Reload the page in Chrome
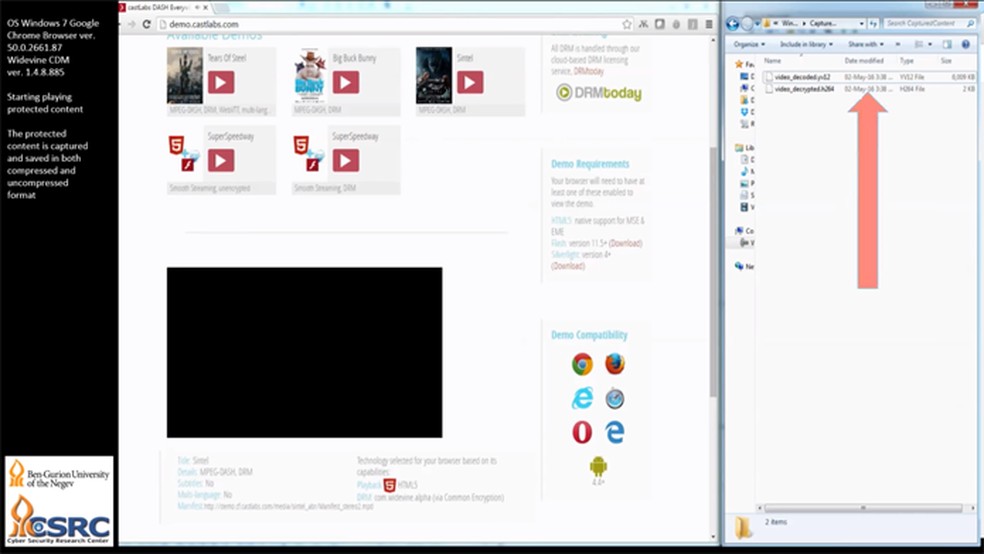This screenshot has width=984, height=554. [x=146, y=24]
